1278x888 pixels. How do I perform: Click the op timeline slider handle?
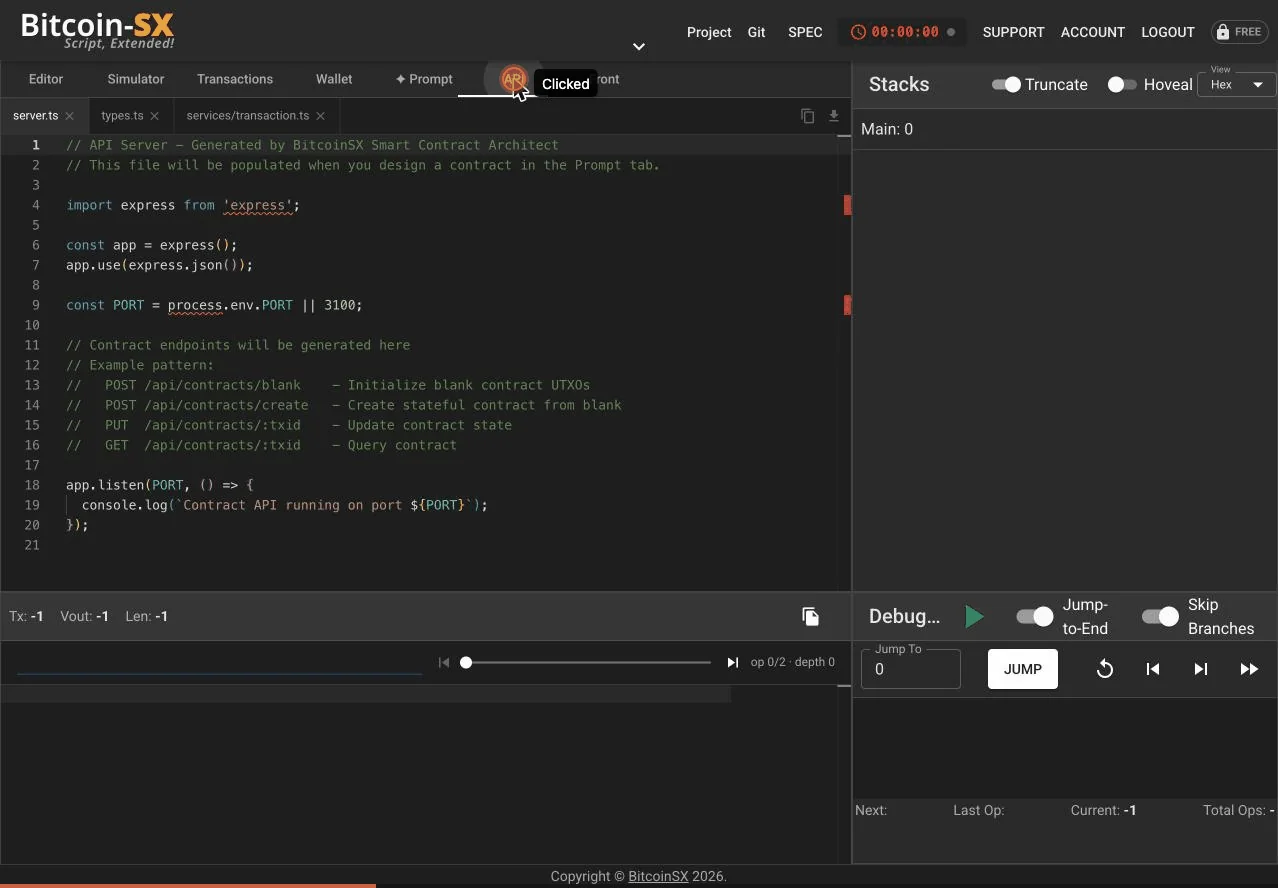pyautogui.click(x=466, y=662)
